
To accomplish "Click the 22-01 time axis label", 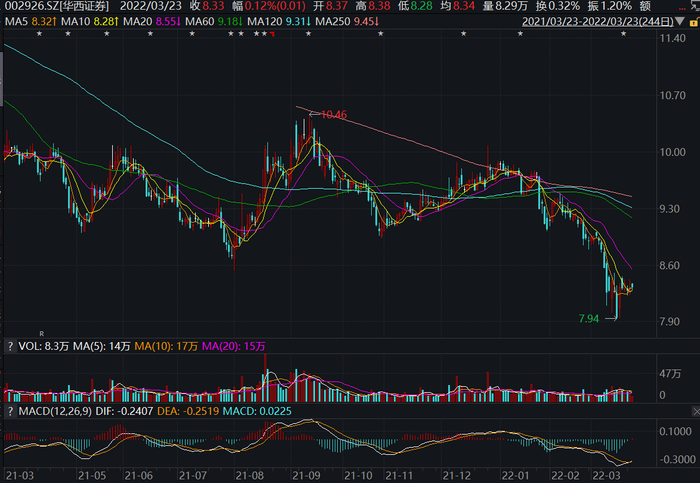I will coord(516,476).
